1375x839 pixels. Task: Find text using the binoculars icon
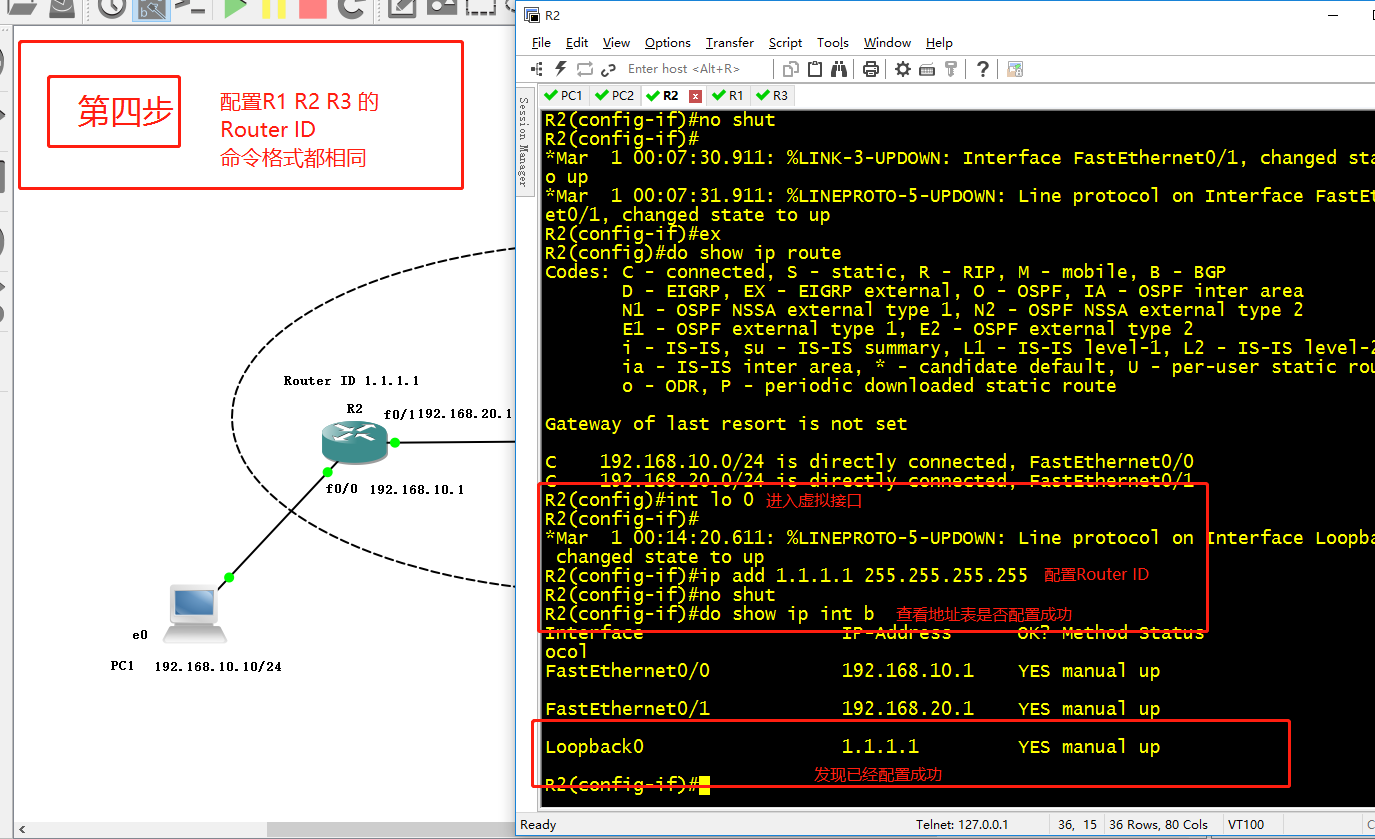839,68
